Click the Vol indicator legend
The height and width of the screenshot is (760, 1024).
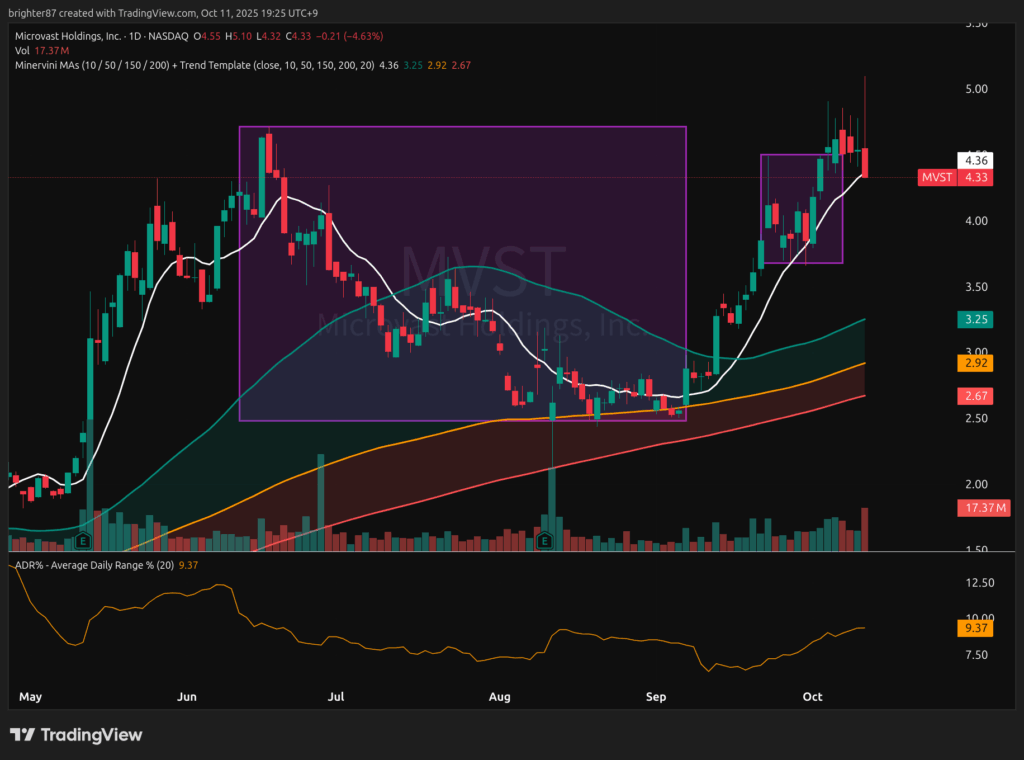[23, 51]
